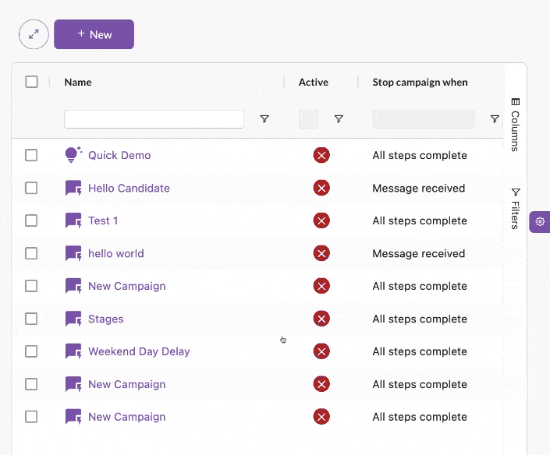Image resolution: width=550 pixels, height=455 pixels.
Task: Toggle the select-all checkbox in header
Action: coord(32,82)
